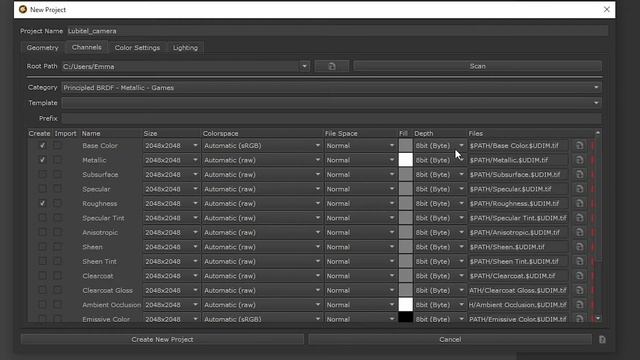The height and width of the screenshot is (360, 640).
Task: Open the Colorspace dropdown for Metallic
Action: coord(262,160)
